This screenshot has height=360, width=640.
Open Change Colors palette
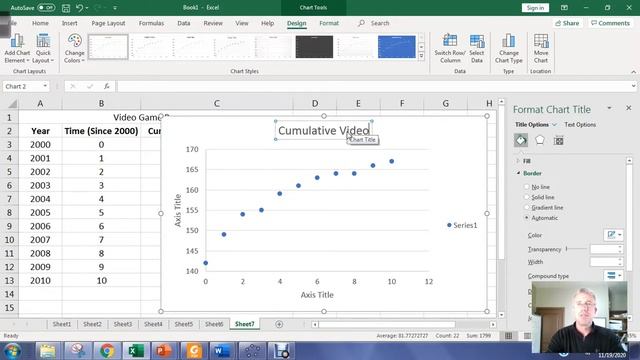coord(74,49)
